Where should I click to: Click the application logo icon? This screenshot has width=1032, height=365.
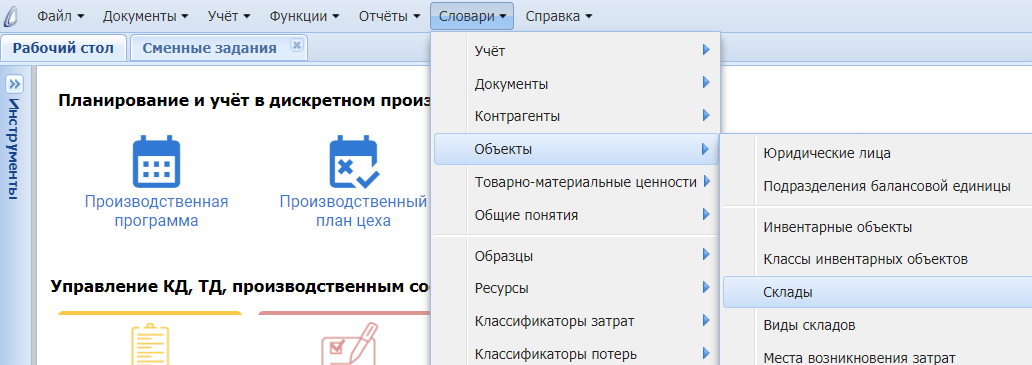[x=13, y=15]
